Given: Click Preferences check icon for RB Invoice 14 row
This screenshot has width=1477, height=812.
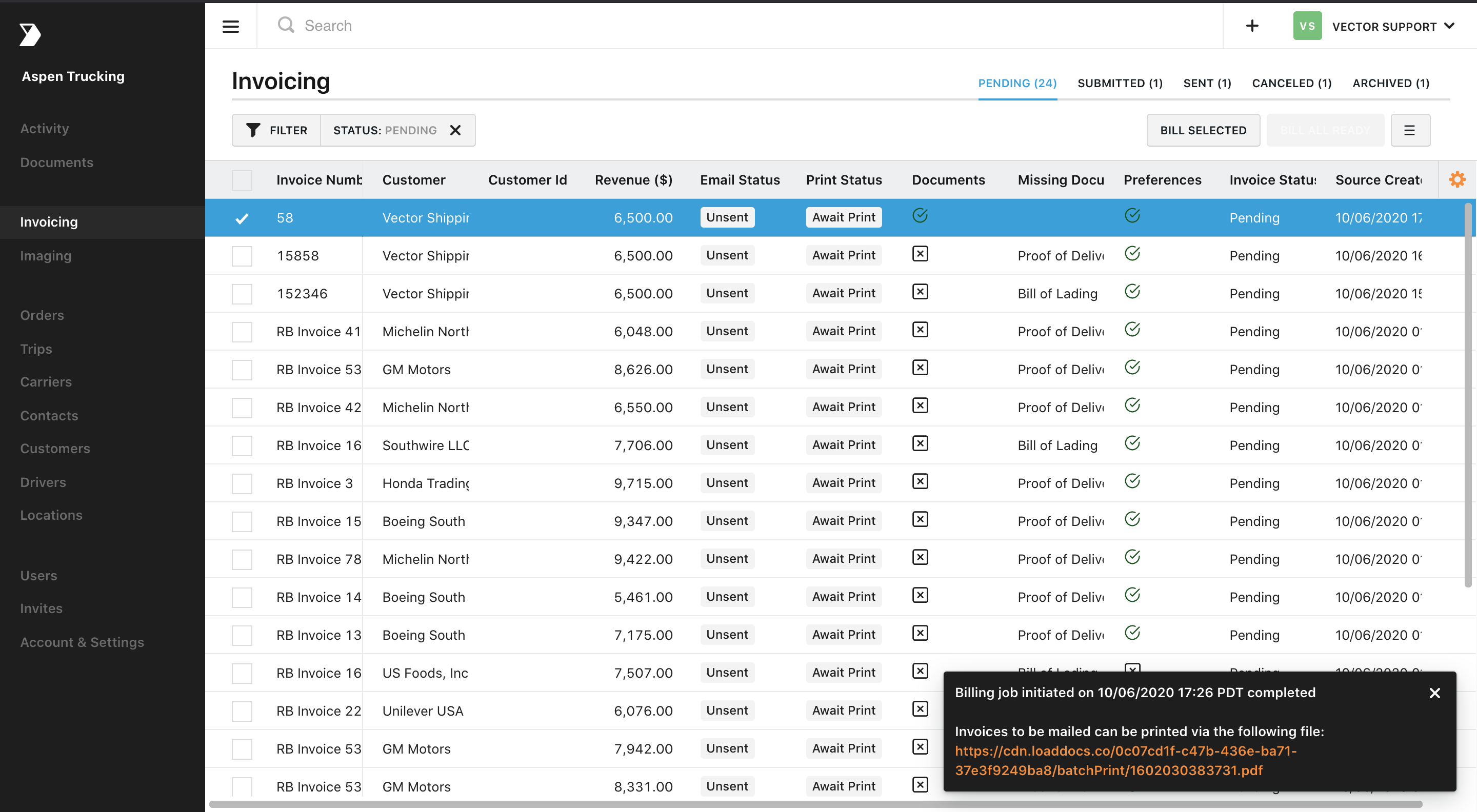Looking at the screenshot, I should (x=1132, y=595).
